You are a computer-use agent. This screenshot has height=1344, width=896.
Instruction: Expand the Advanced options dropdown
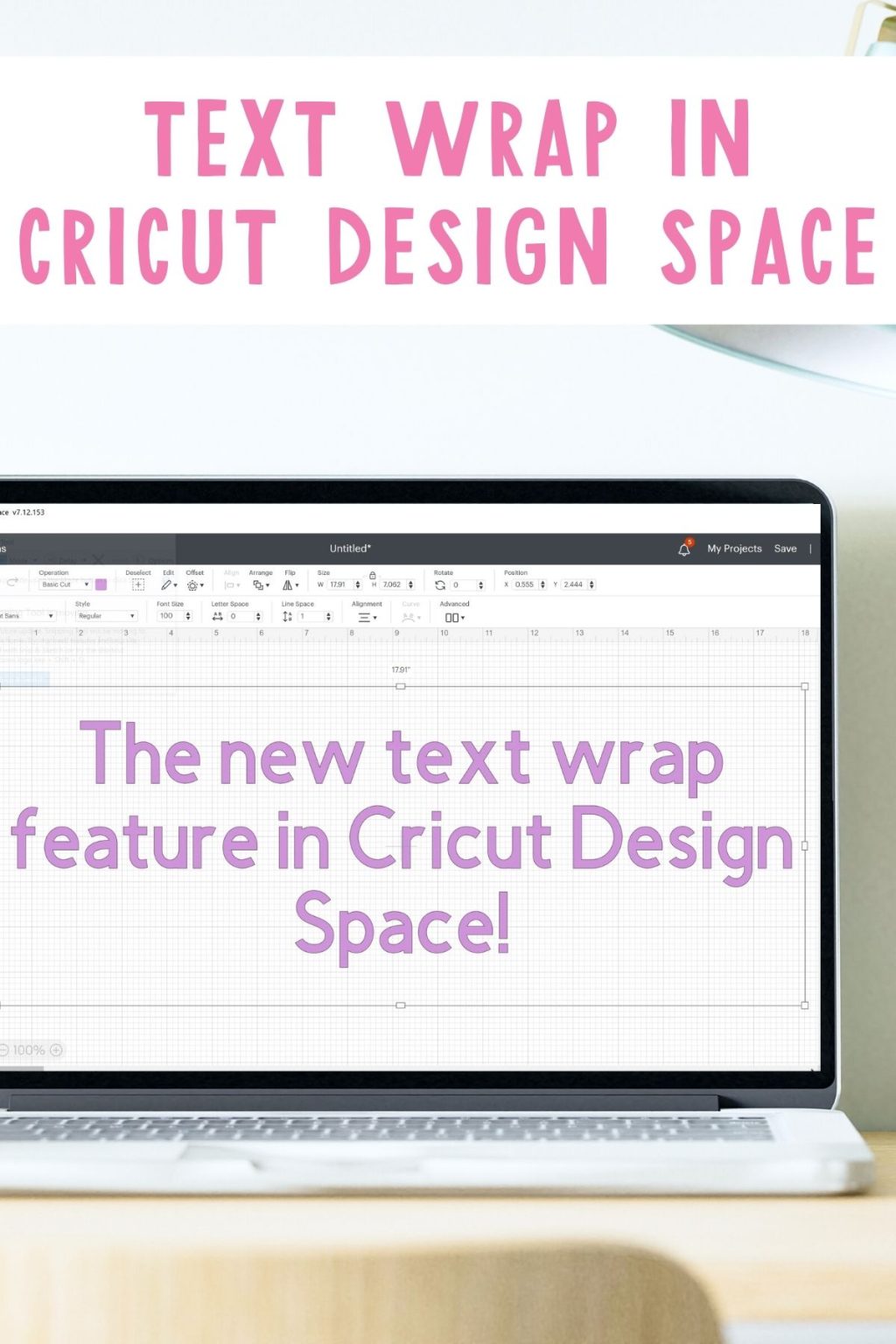455,616
